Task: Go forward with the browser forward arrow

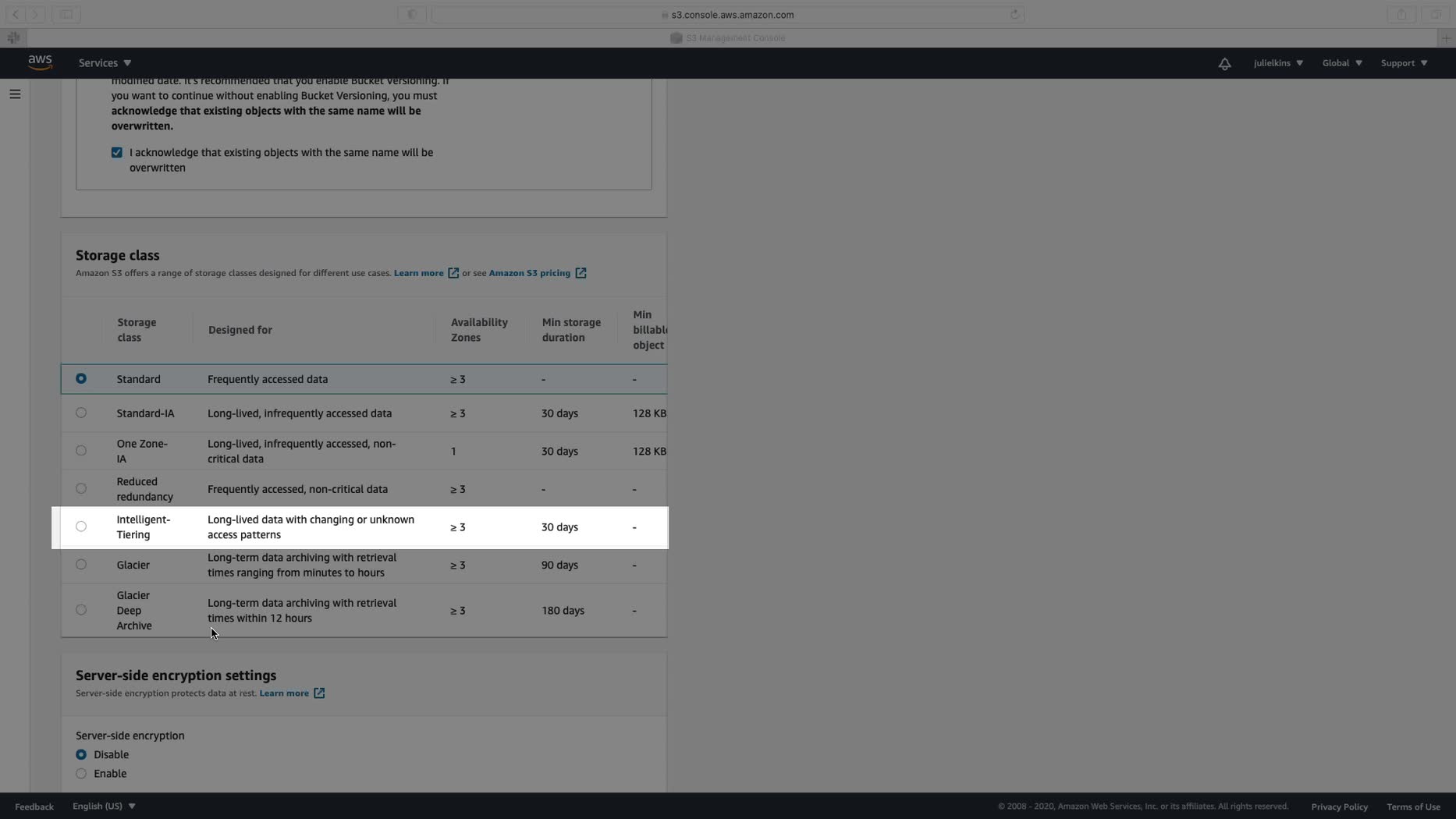Action: pos(35,14)
